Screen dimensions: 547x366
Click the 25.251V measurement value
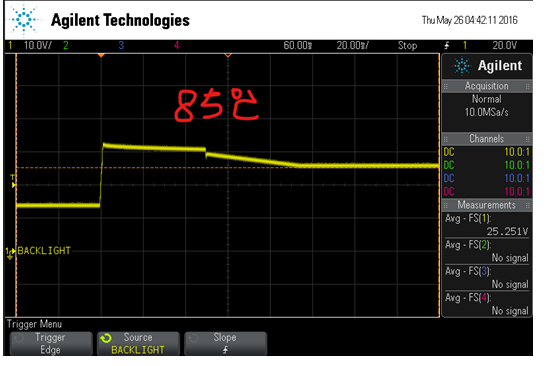[508, 231]
